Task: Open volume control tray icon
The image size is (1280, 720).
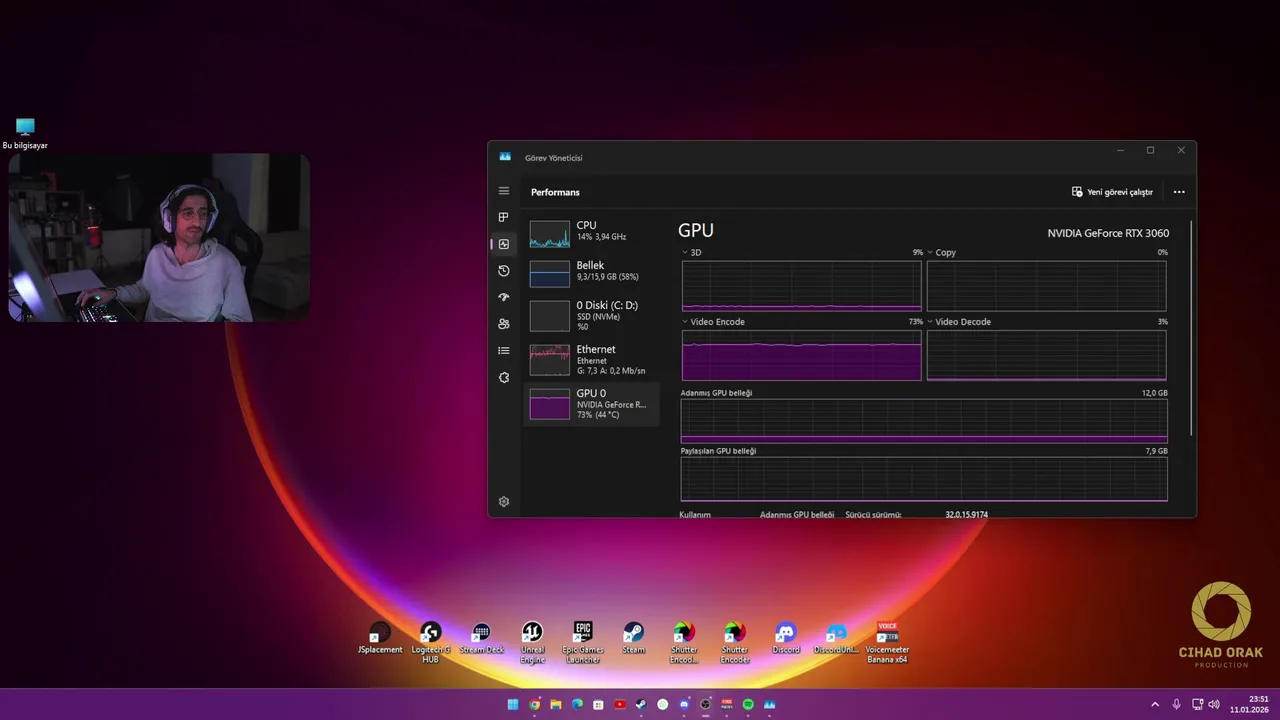Action: click(x=1214, y=704)
